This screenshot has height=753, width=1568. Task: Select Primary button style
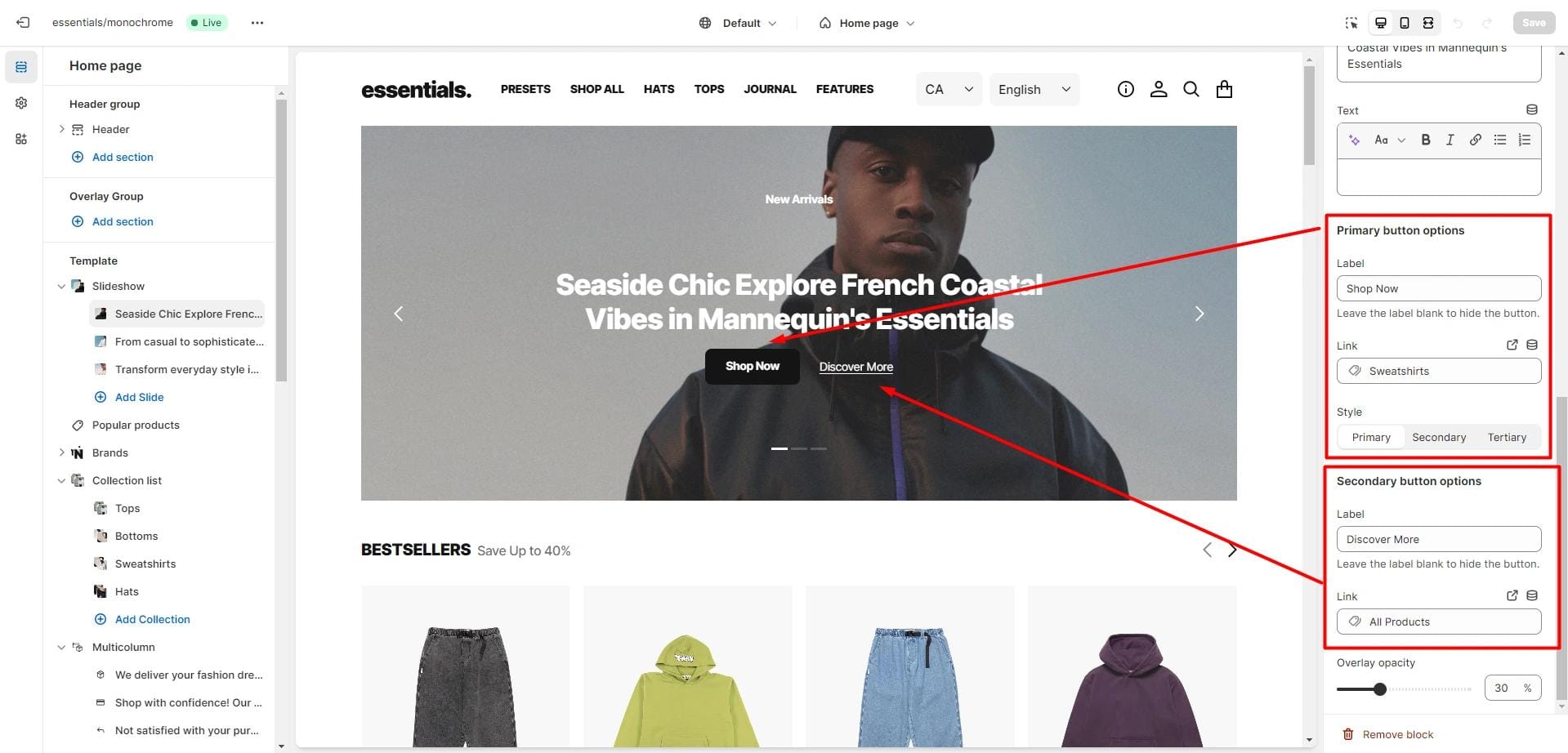click(1371, 437)
